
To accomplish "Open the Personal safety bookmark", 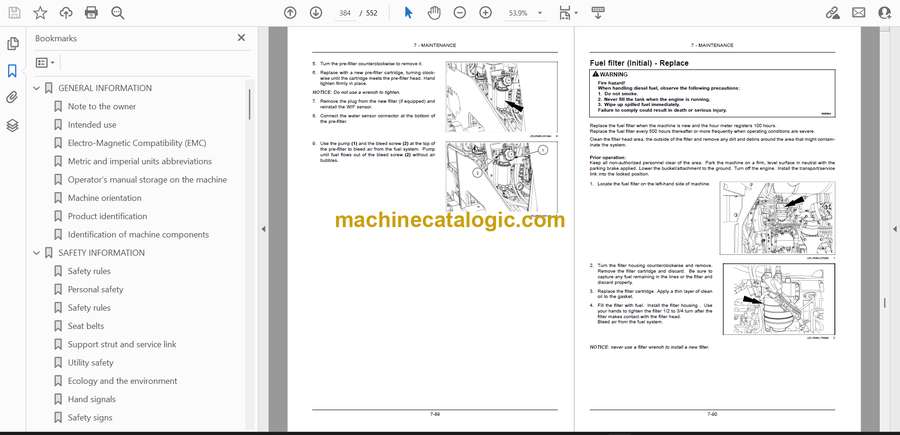I will coord(95,290).
